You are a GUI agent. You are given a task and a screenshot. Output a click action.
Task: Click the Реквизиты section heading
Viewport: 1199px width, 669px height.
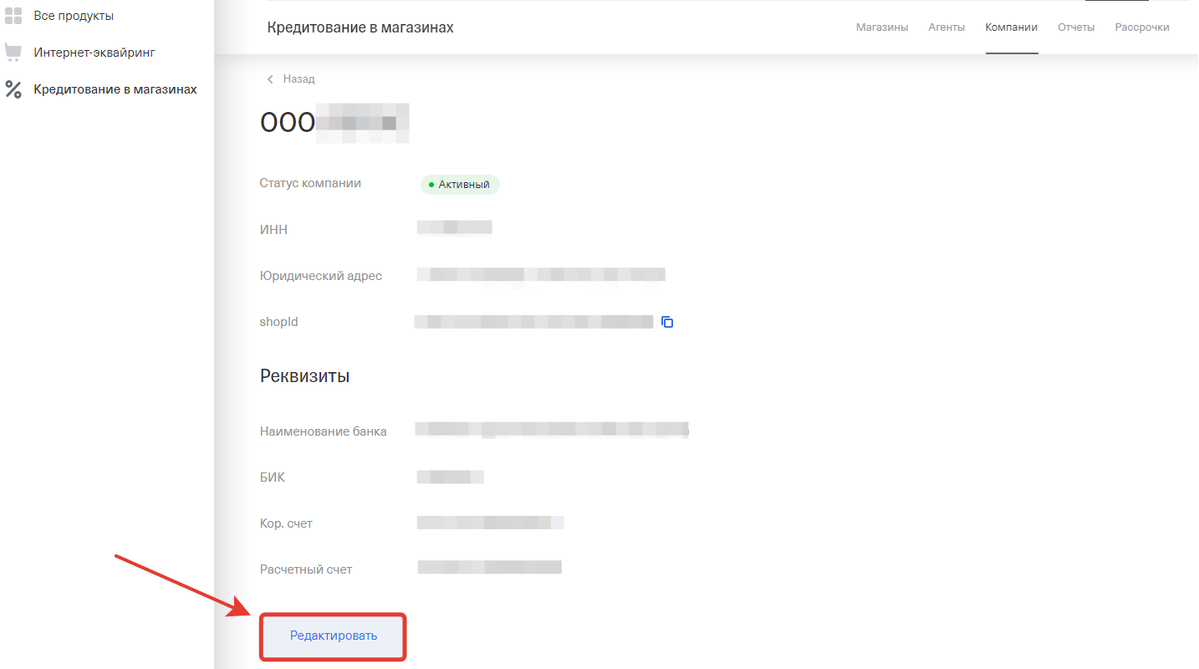point(304,376)
